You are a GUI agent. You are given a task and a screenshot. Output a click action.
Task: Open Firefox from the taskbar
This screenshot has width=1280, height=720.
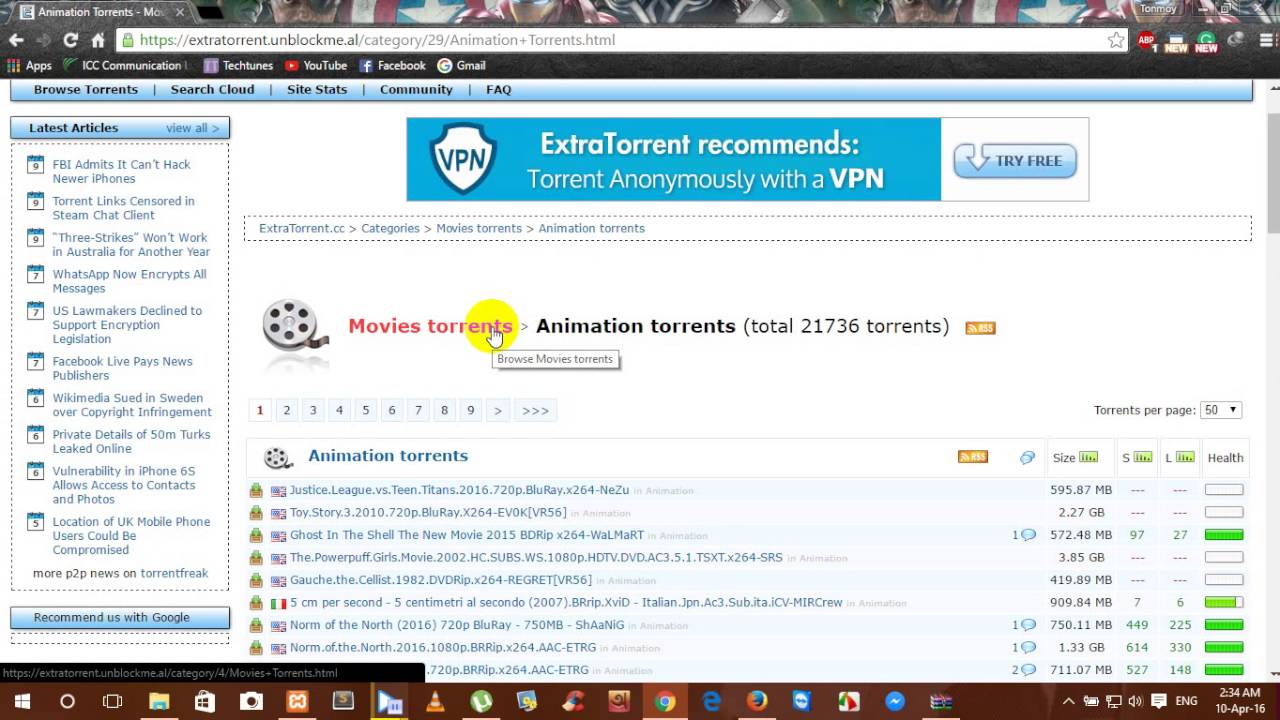757,701
